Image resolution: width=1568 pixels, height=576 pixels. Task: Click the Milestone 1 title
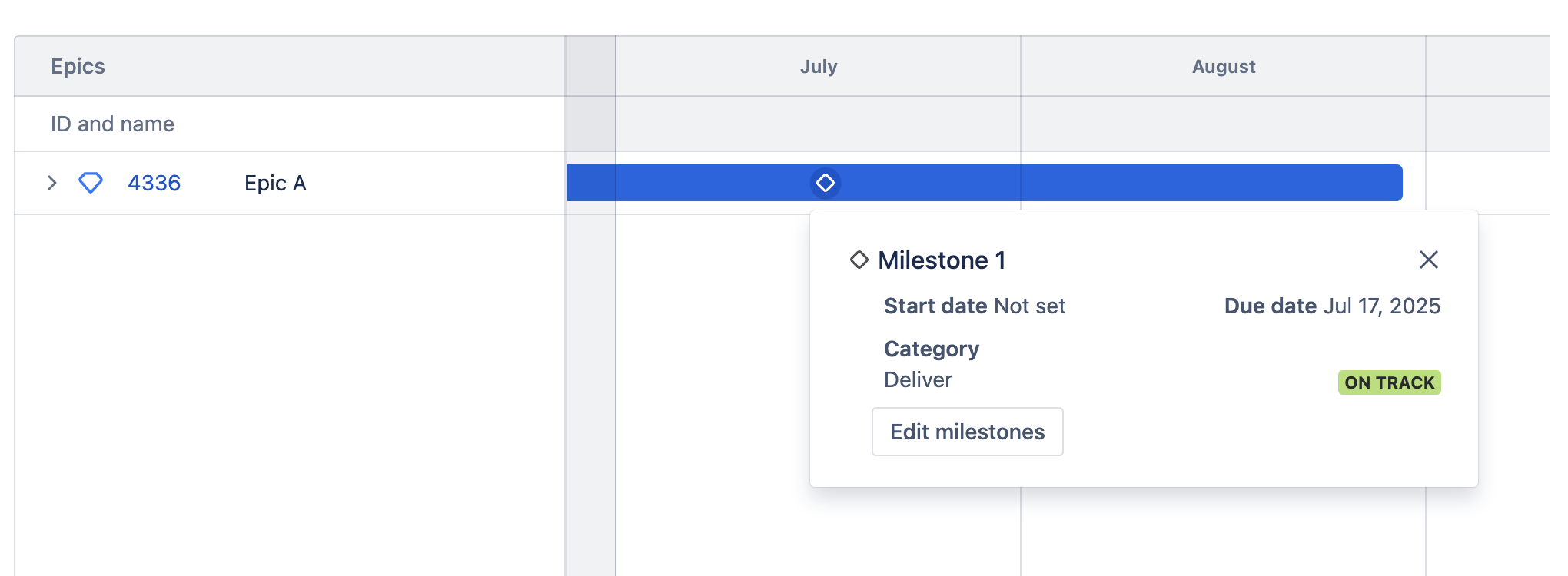click(942, 260)
